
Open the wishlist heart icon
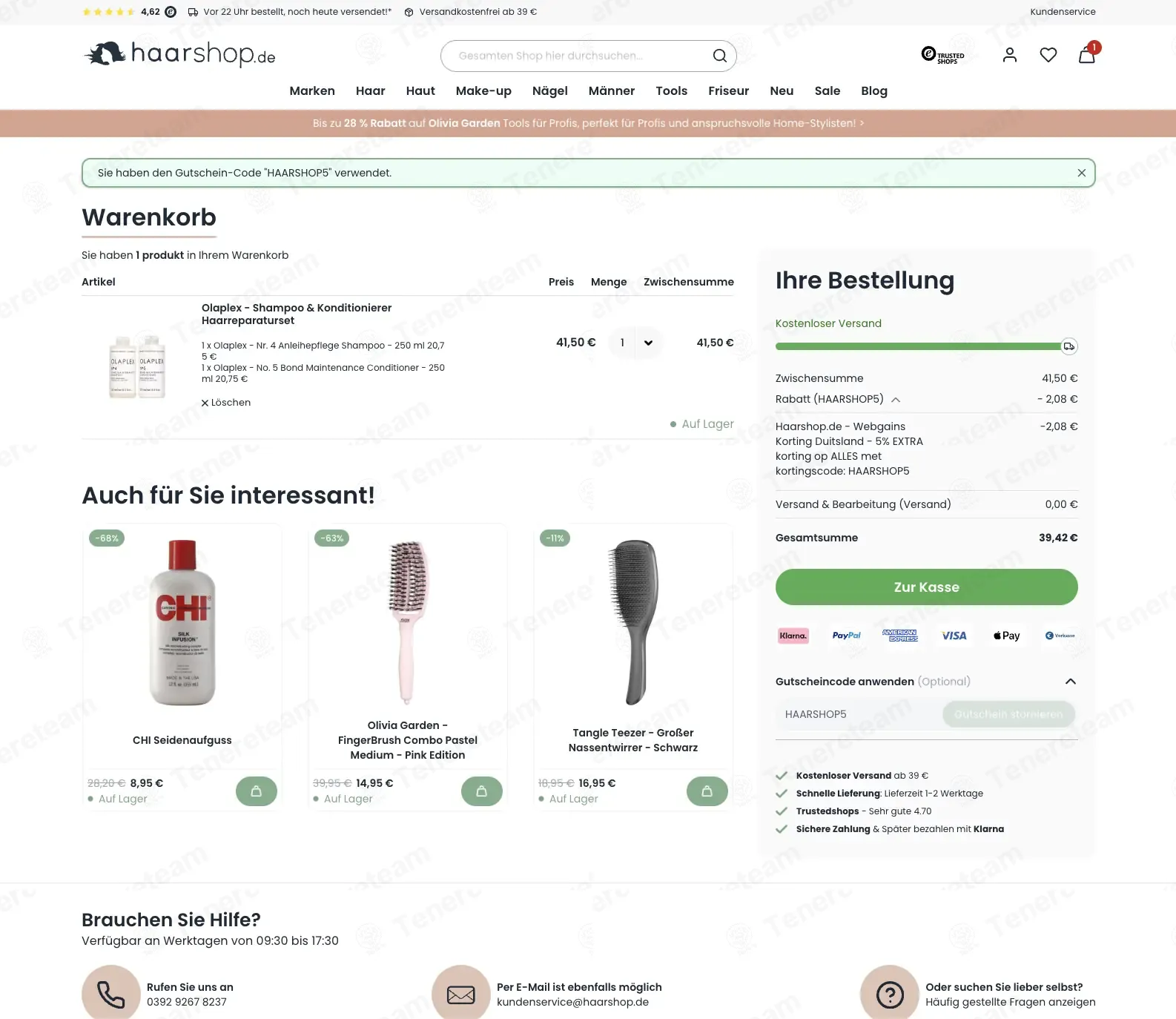pos(1048,55)
